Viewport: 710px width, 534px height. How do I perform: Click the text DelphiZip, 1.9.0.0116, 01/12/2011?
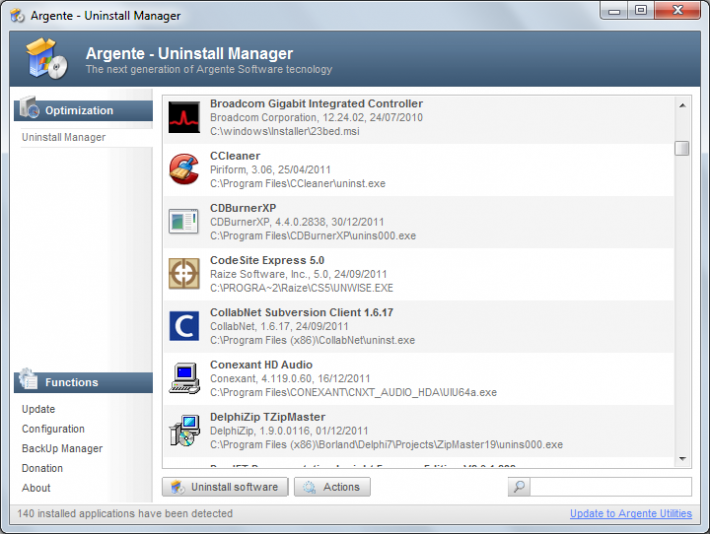(x=289, y=431)
